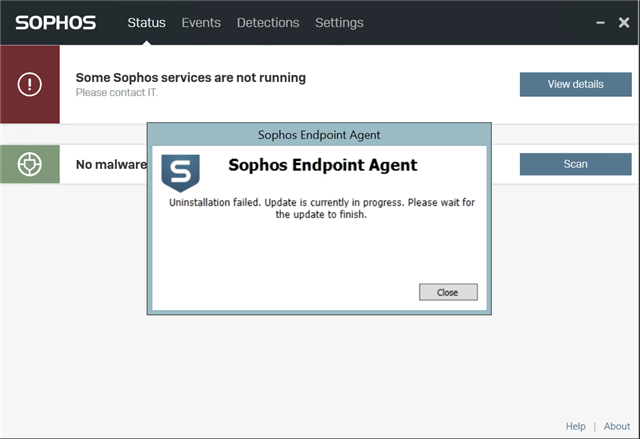Click the red exclamation alert icon
The width and height of the screenshot is (640, 439).
click(x=30, y=84)
